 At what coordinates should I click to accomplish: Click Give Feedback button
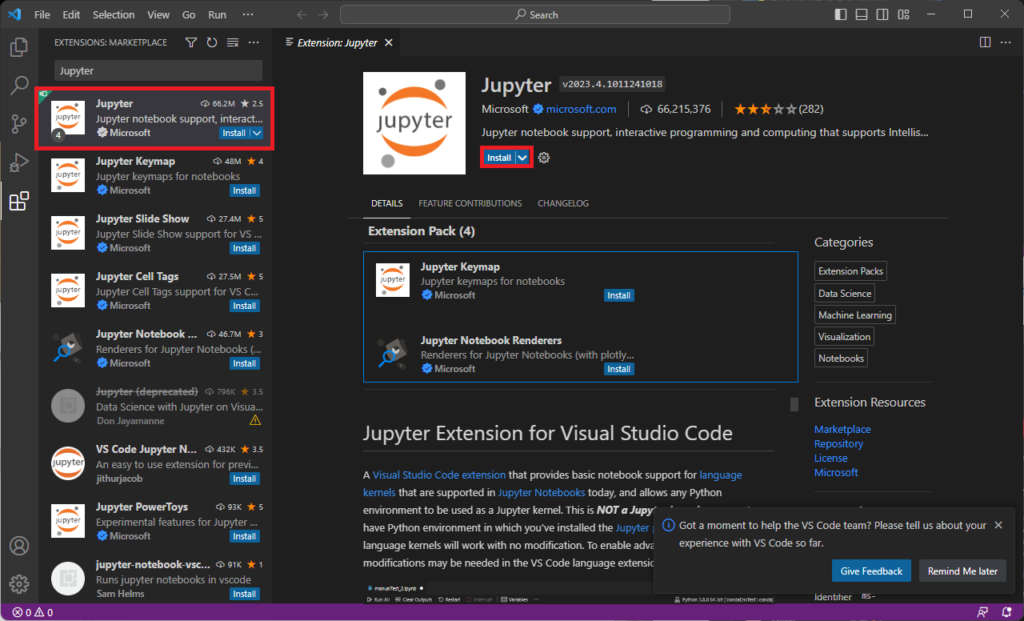tap(871, 571)
